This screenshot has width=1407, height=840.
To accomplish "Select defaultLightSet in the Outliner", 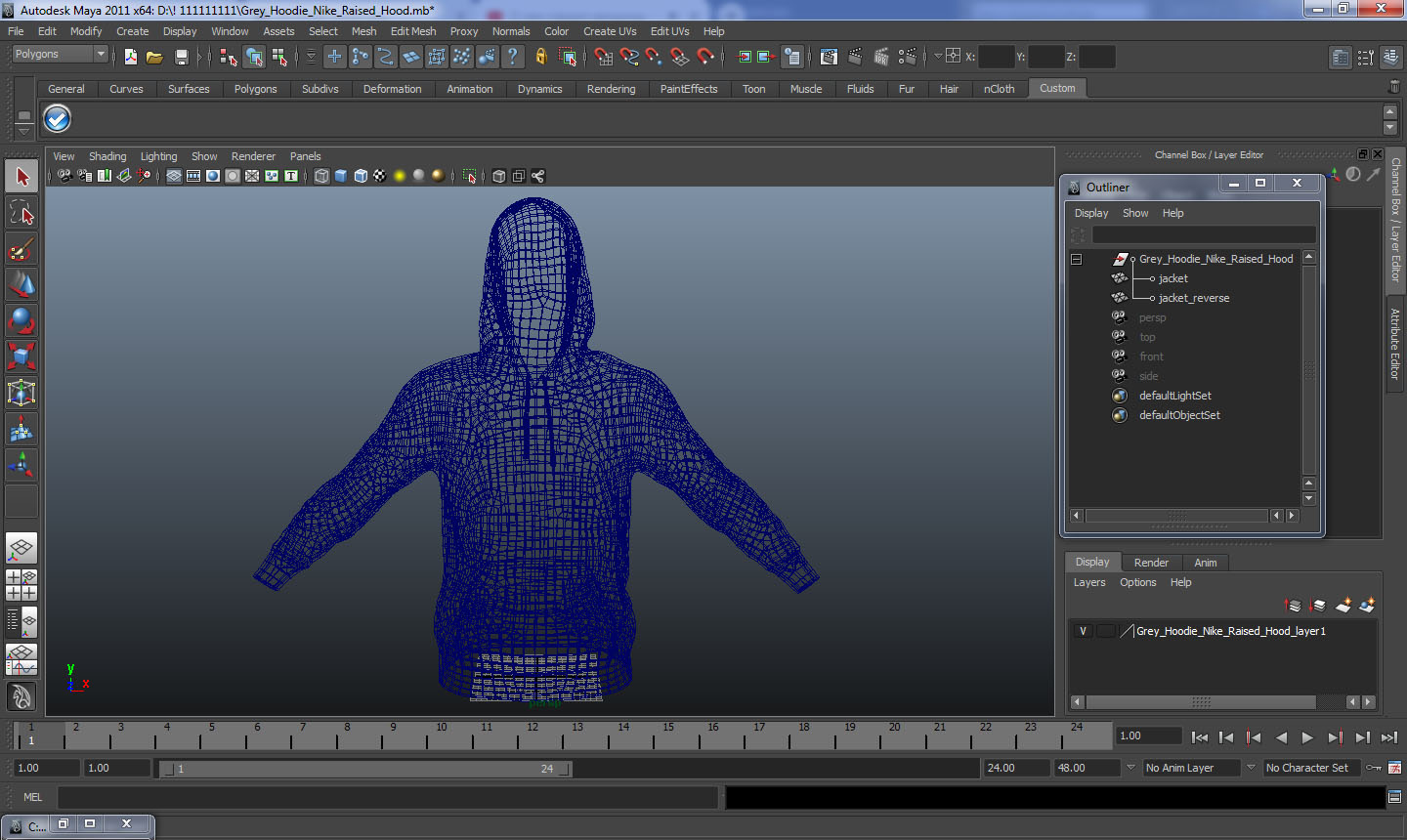I will click(1174, 396).
